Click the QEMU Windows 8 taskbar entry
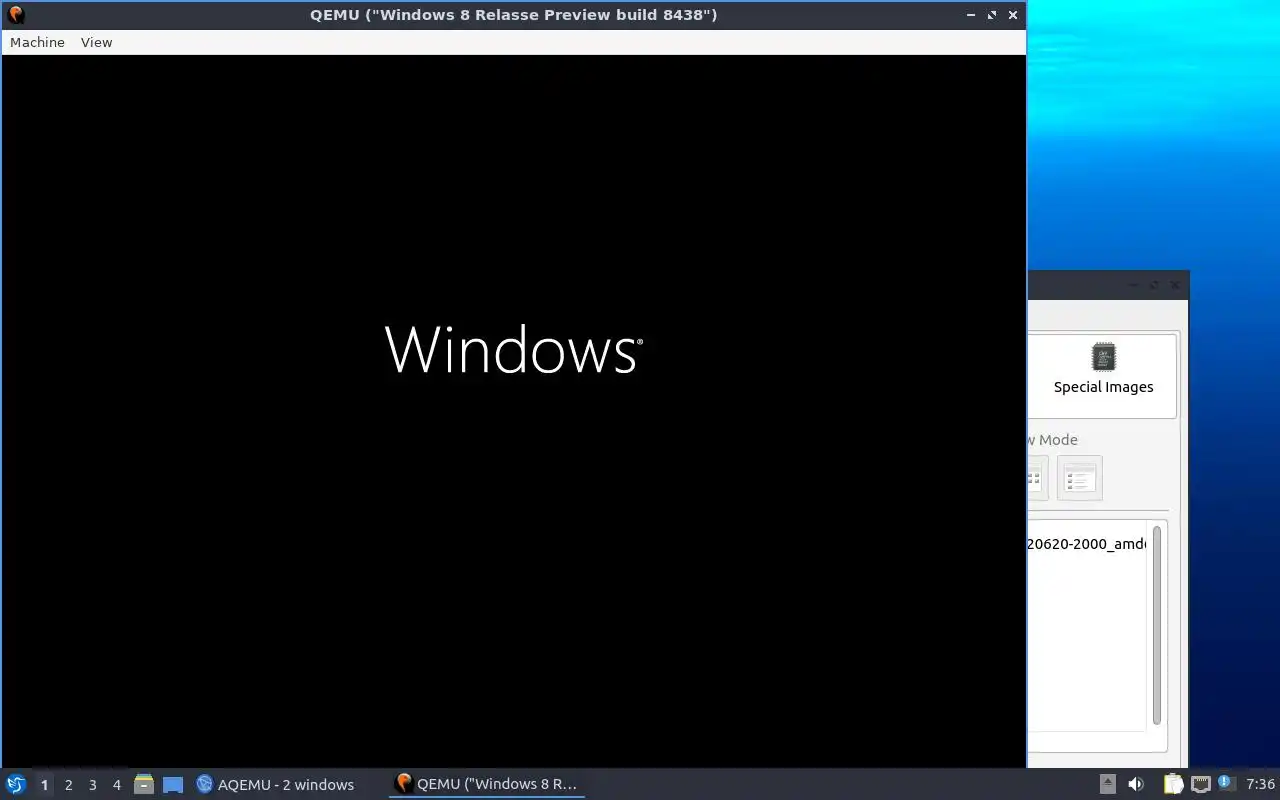 [487, 784]
